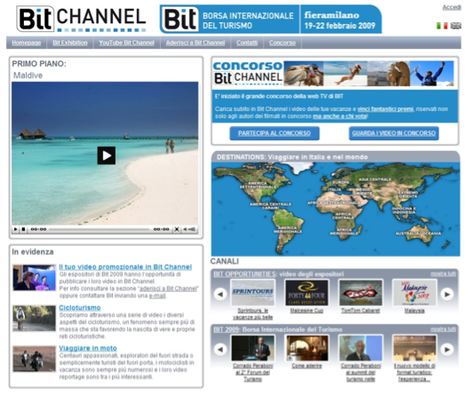Viewport: 470px width, 395px height.
Task: Click the 'Come aderire' caption link
Action: point(307,366)
